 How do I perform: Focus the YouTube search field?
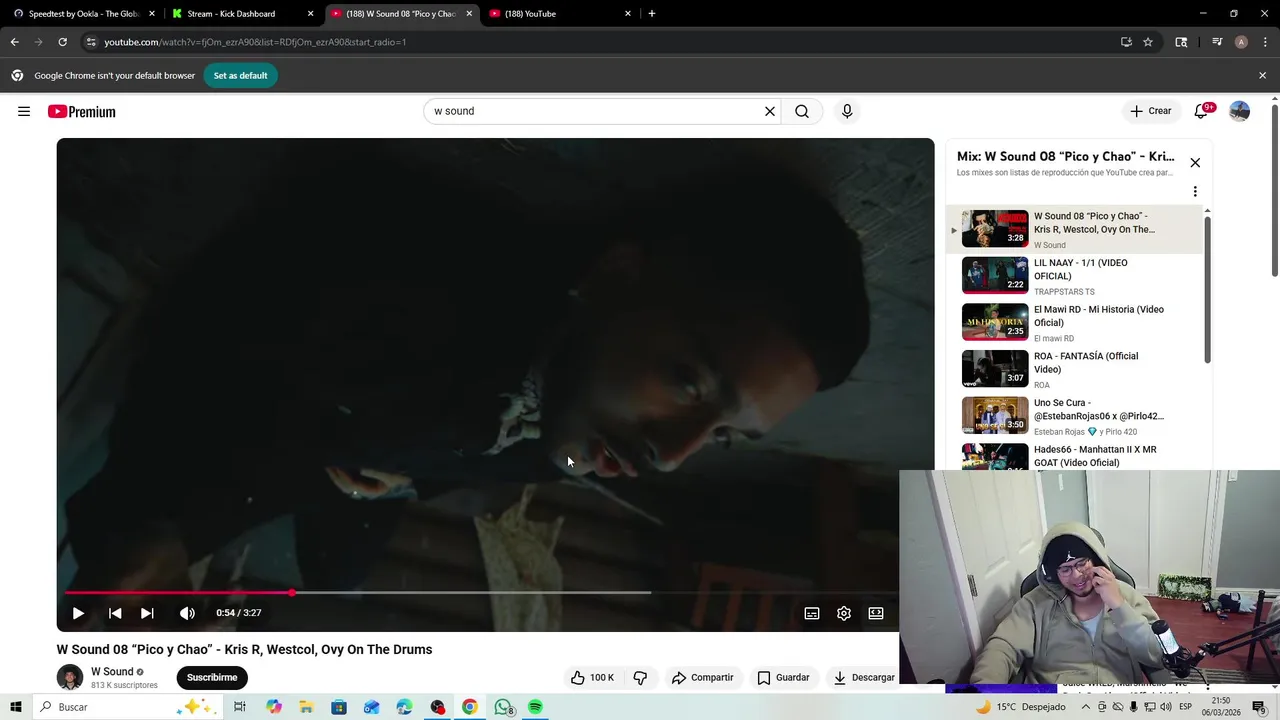(x=595, y=111)
